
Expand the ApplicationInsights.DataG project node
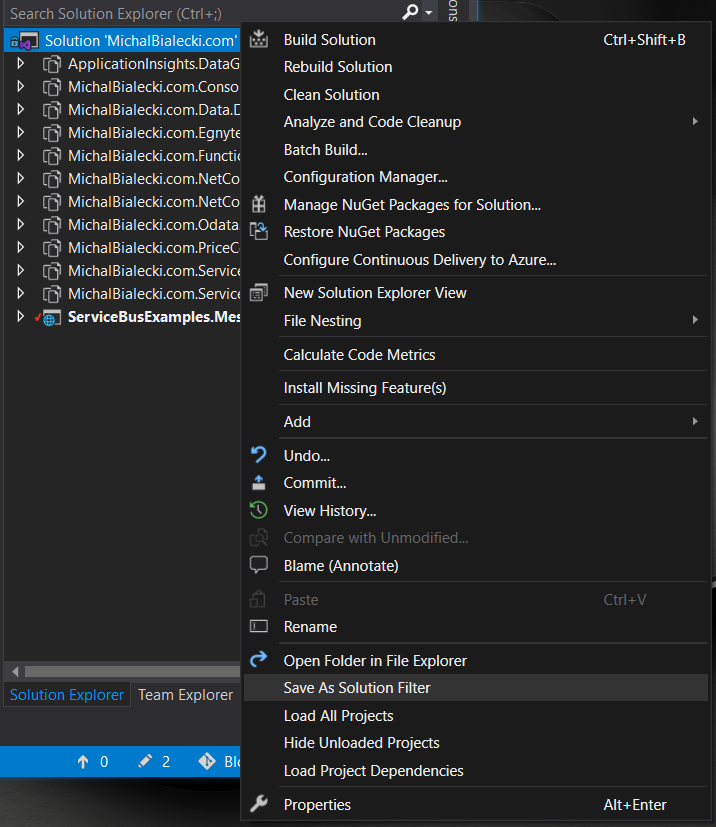coord(21,63)
